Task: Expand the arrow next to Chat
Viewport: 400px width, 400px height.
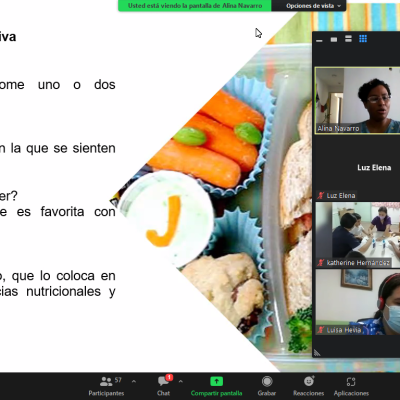Action: click(181, 381)
